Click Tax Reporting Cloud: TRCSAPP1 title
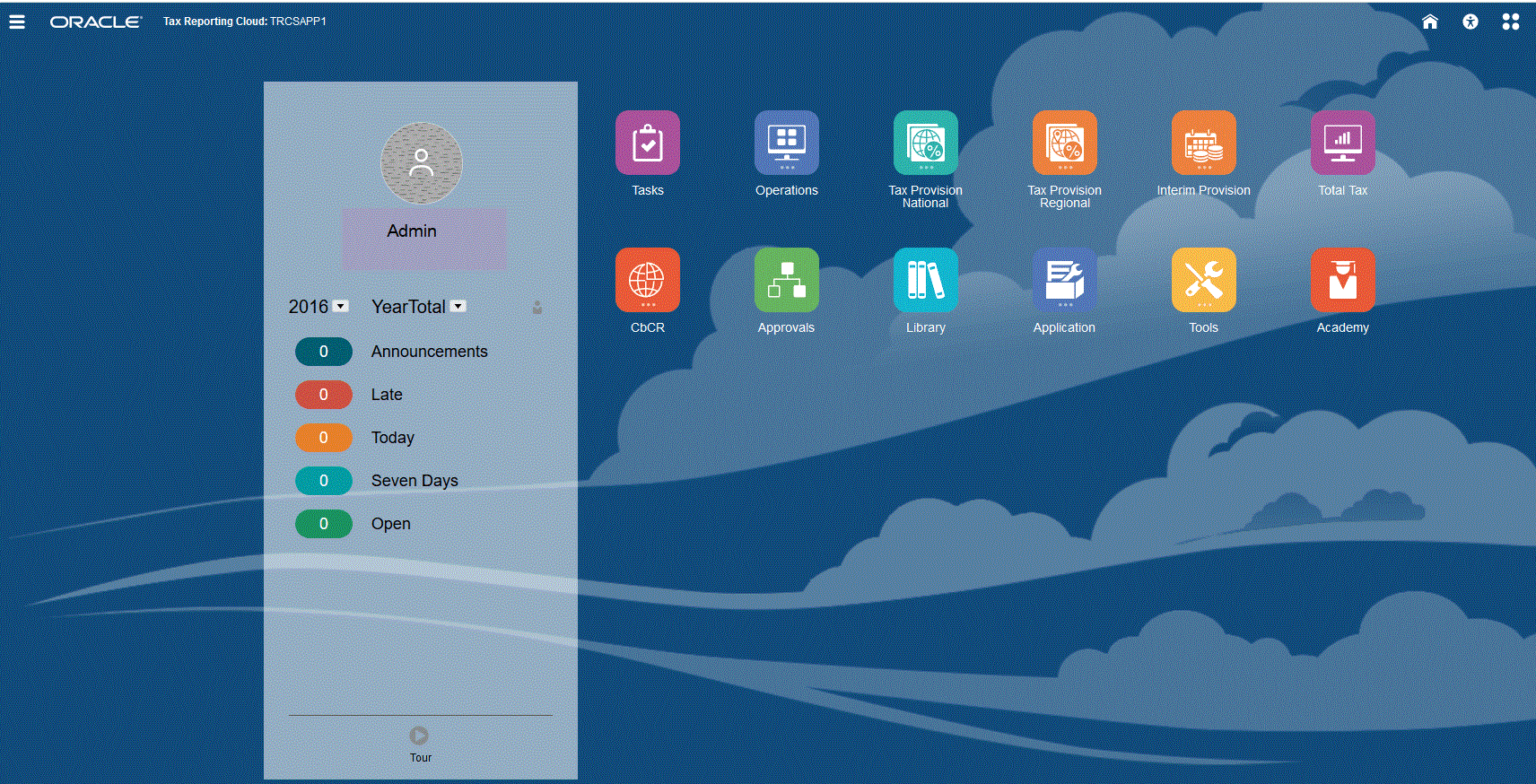The image size is (1536, 784). click(x=245, y=21)
